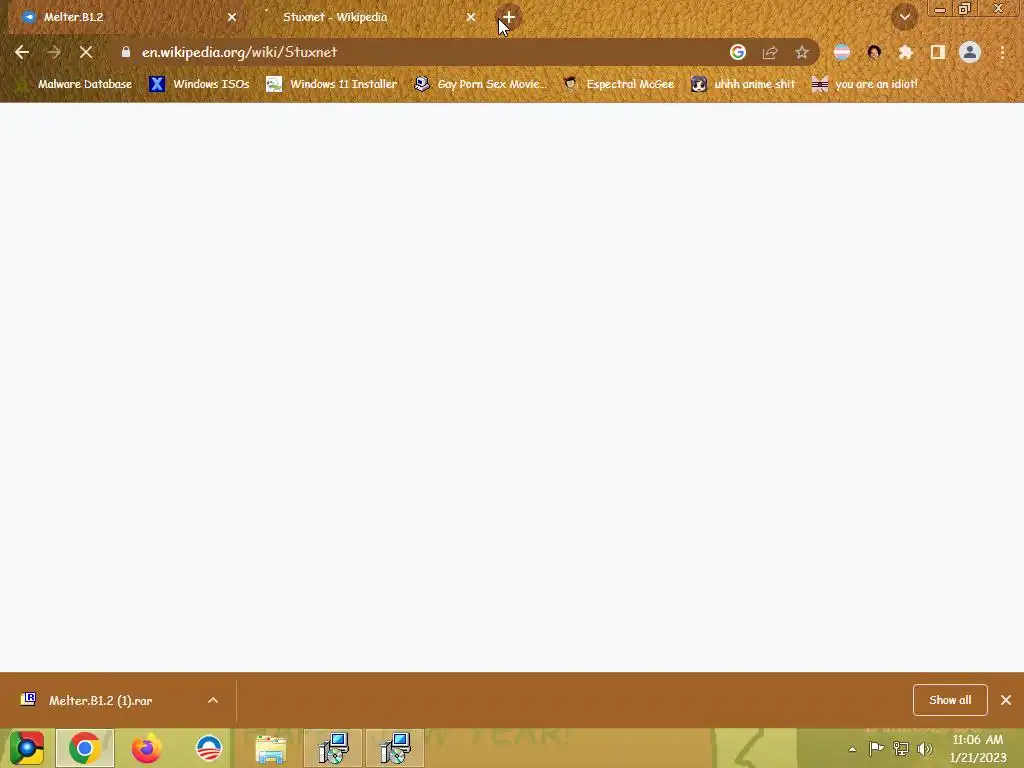1024x768 pixels.
Task: Launch Firefox from taskbar
Action: pyautogui.click(x=146, y=748)
